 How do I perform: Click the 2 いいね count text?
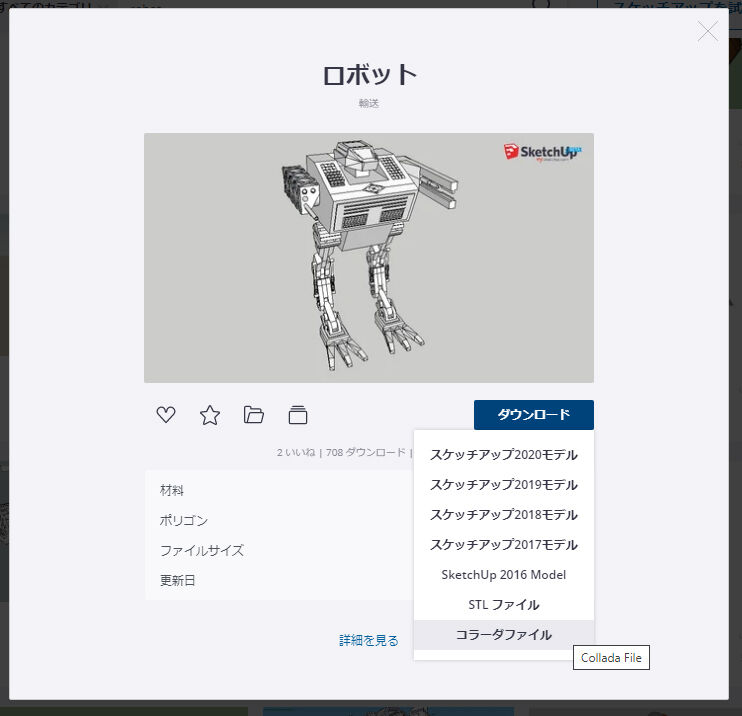click(296, 452)
